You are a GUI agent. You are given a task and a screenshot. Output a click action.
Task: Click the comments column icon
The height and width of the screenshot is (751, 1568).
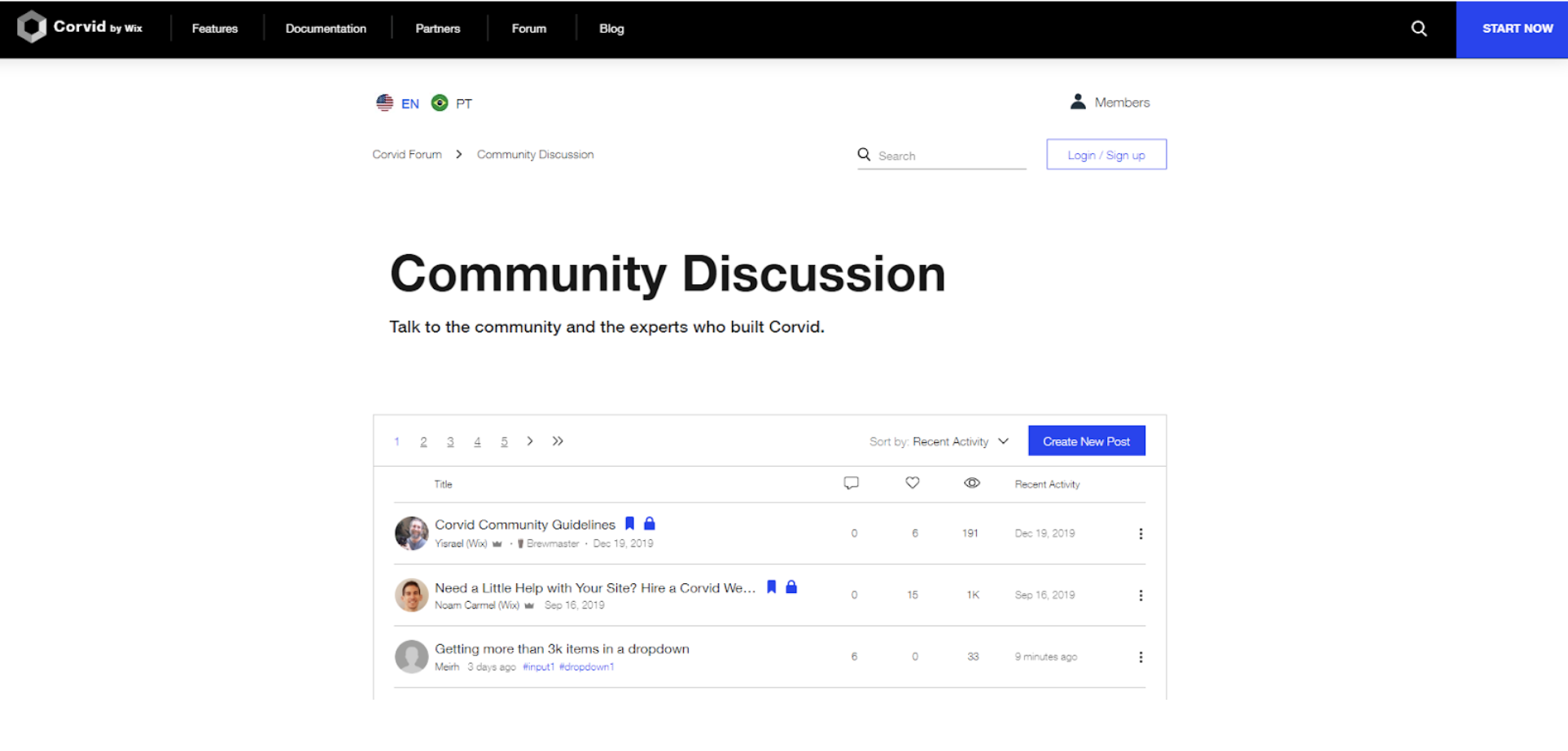pos(852,483)
